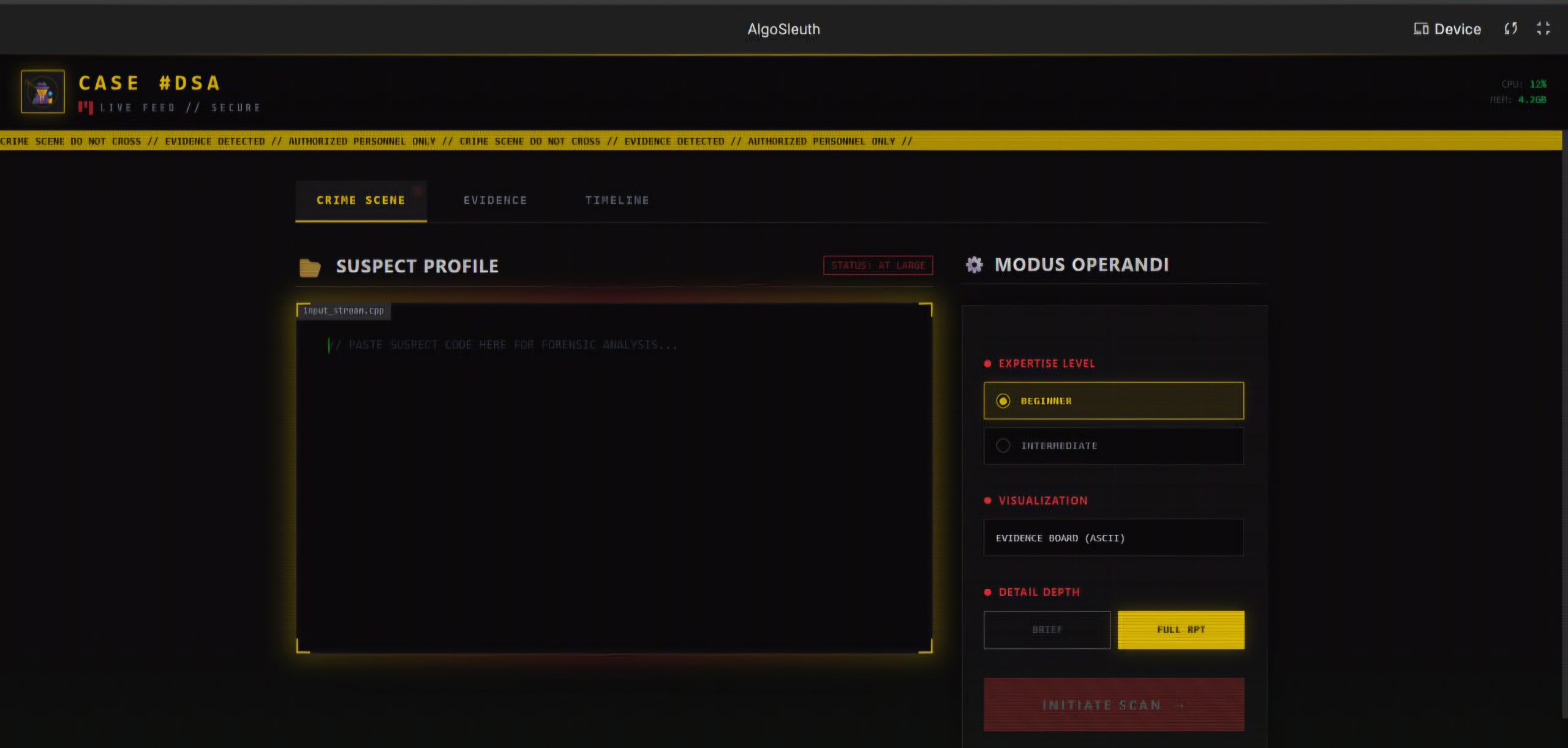Click the exit fullscreen icon
This screenshot has width=1568, height=748.
coord(1543,29)
